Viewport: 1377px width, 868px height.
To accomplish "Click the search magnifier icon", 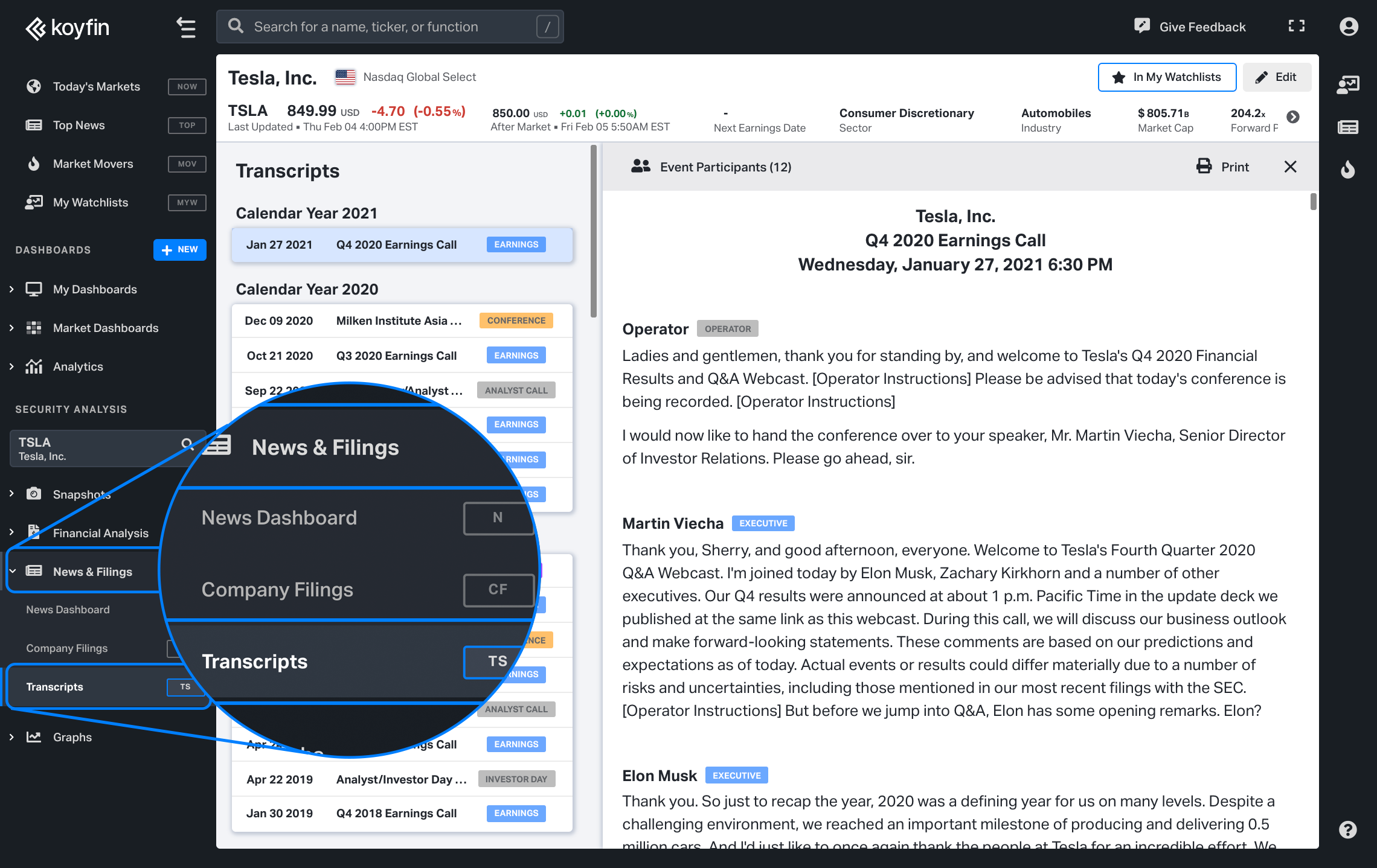I will [236, 26].
